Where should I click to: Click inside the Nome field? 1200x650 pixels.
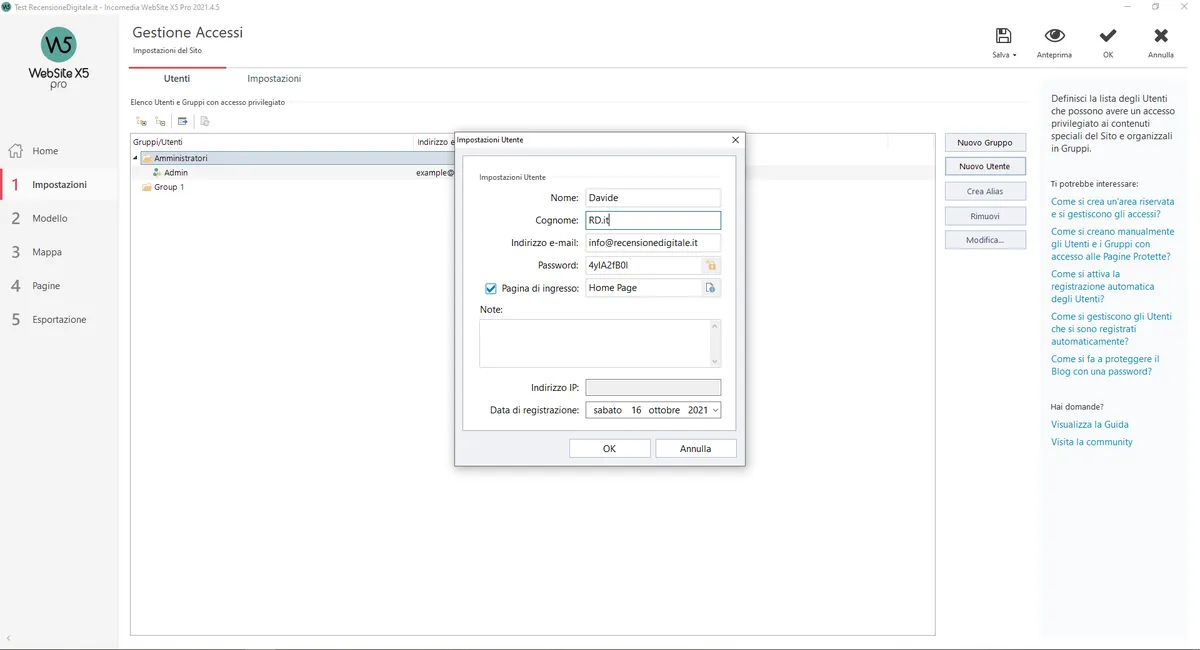click(x=653, y=198)
